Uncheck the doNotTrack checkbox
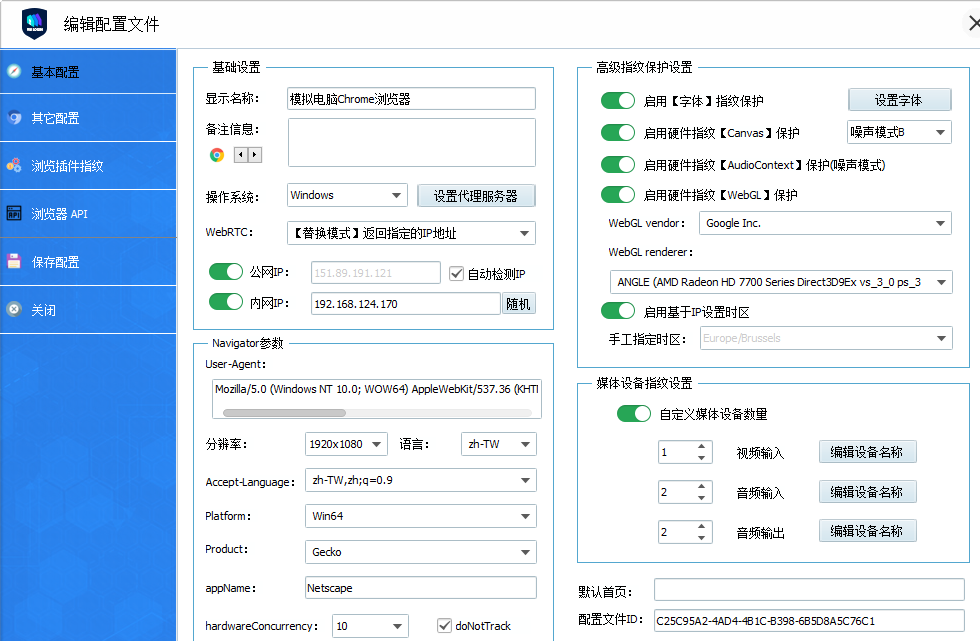This screenshot has height=641, width=980. (x=443, y=625)
